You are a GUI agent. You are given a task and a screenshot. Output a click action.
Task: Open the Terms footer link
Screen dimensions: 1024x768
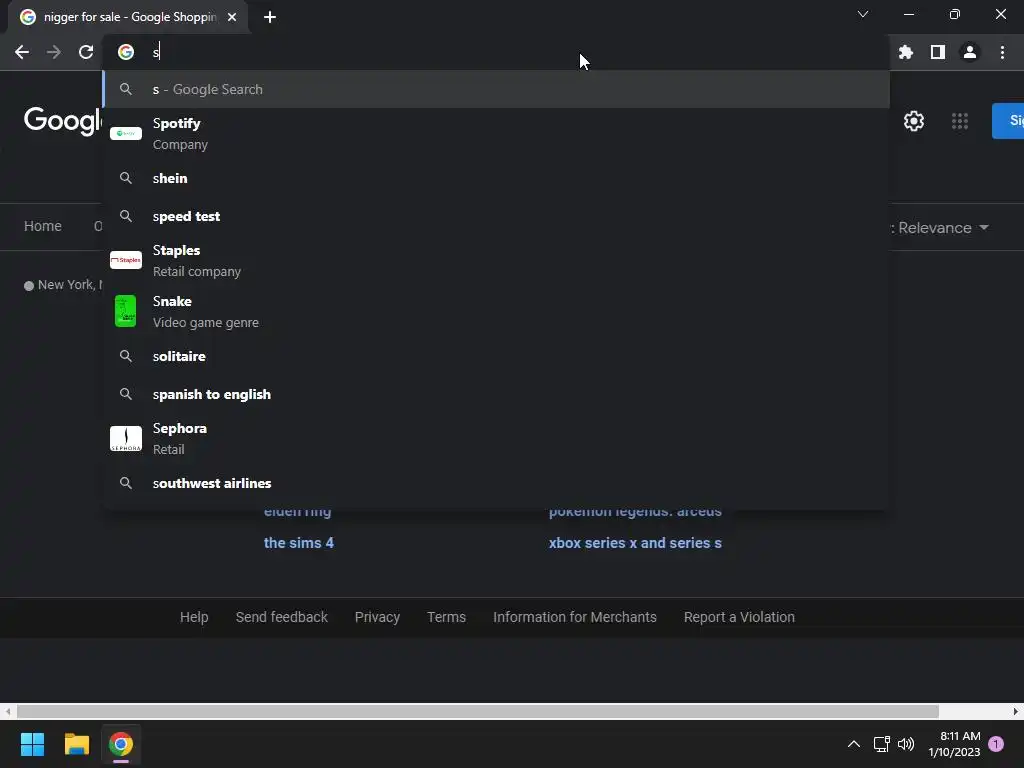click(x=446, y=617)
